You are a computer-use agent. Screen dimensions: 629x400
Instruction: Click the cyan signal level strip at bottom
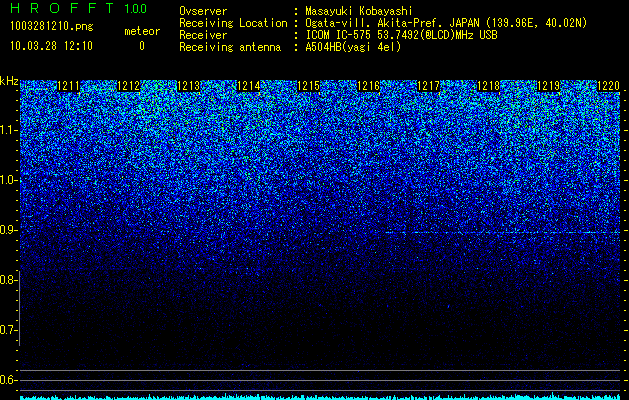pyautogui.click(x=320, y=397)
